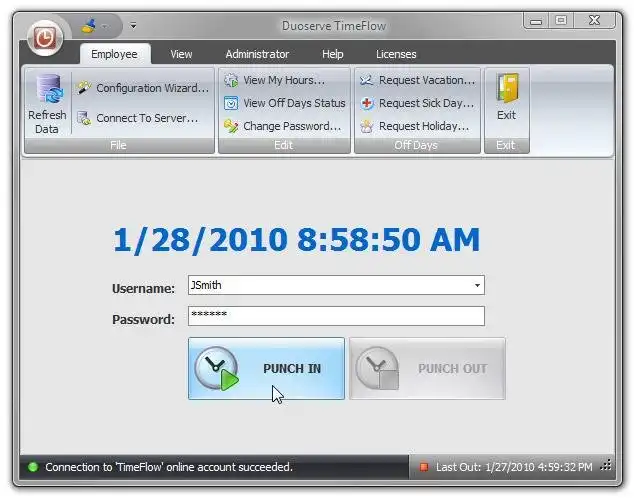Click the PUNCH OUT button

(427, 369)
